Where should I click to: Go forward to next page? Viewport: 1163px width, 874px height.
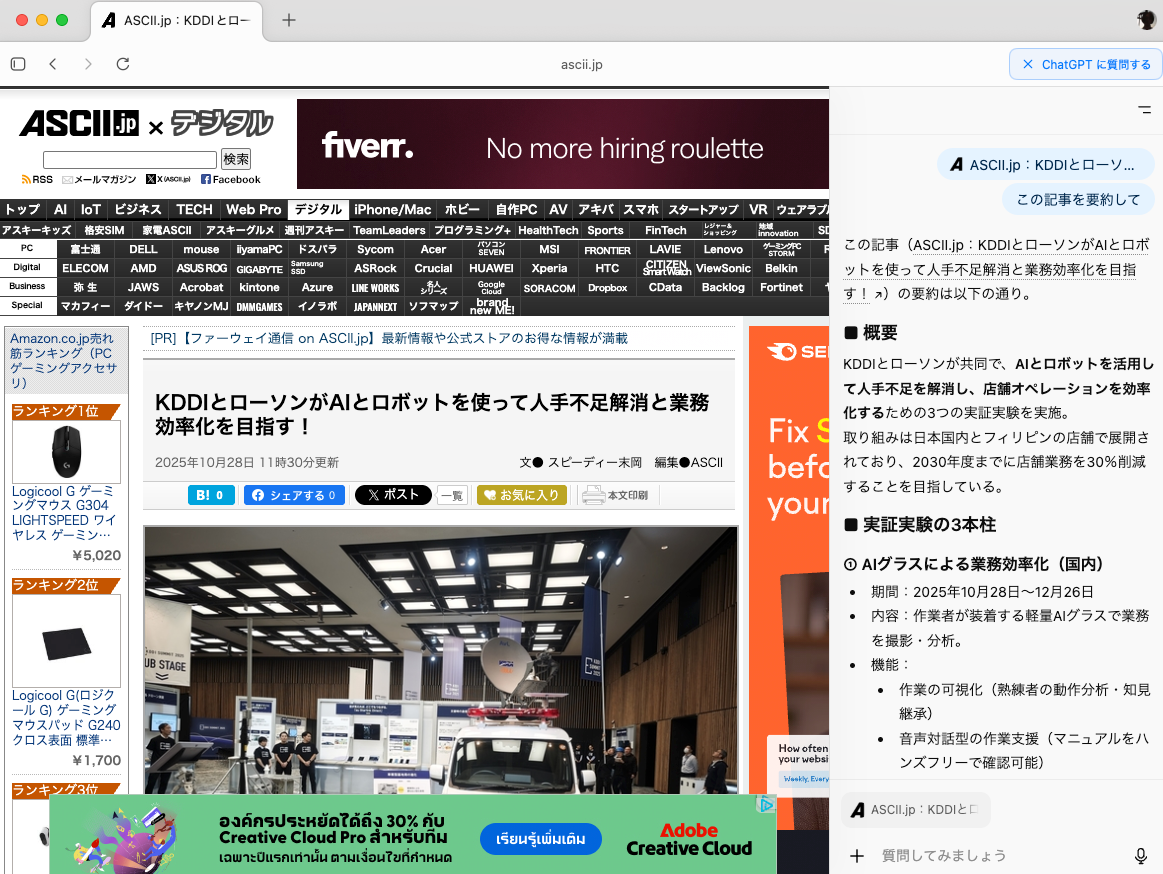[88, 64]
